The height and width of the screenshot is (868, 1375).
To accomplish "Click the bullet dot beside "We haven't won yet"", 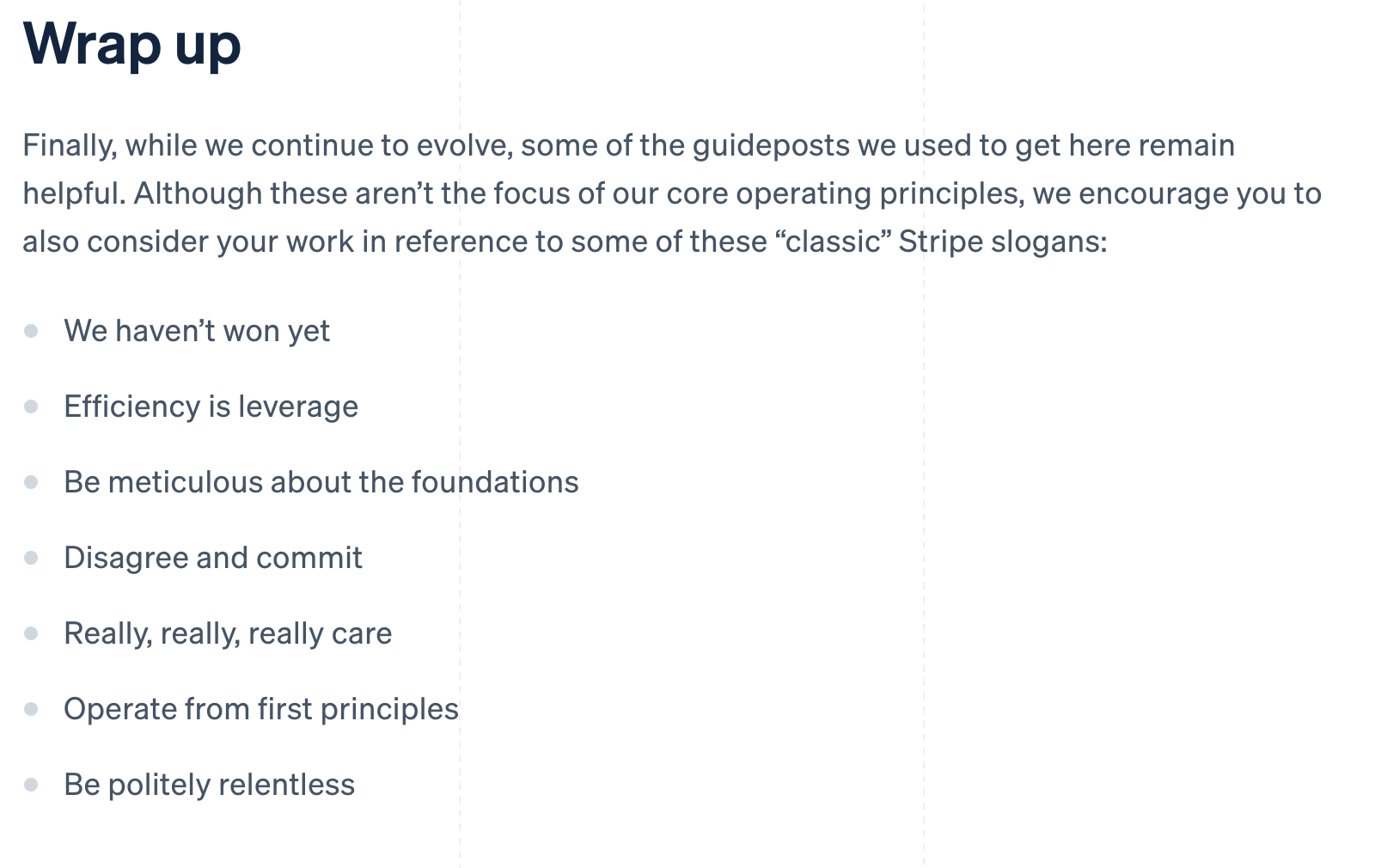I will (32, 331).
